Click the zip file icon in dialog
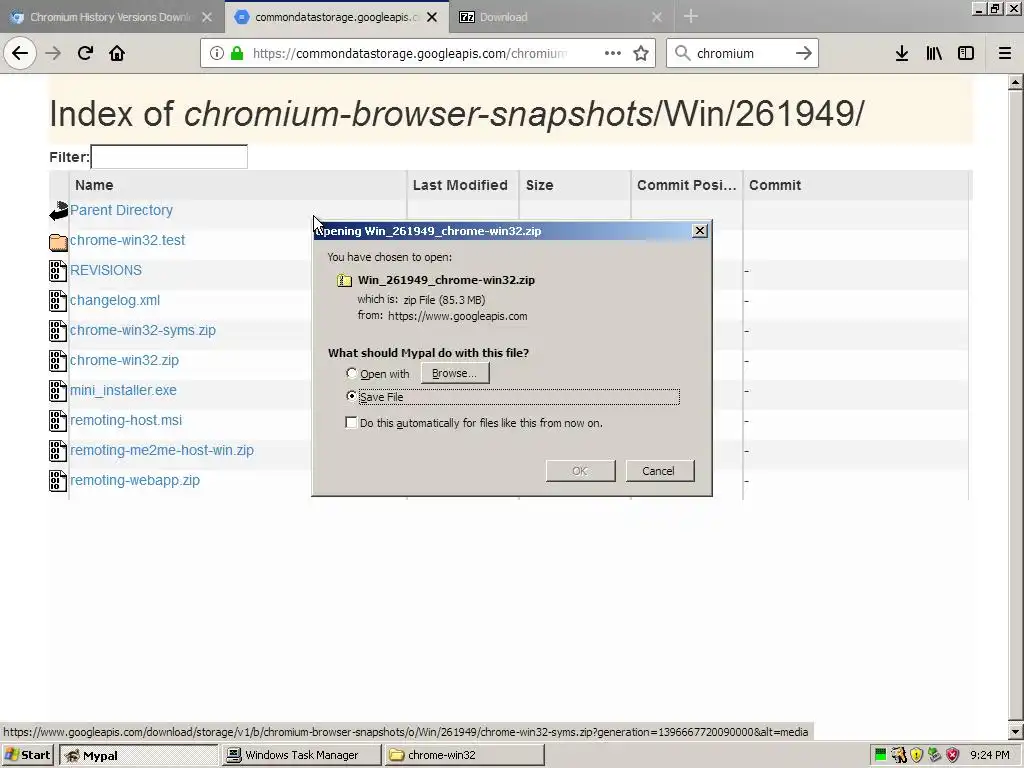 [344, 280]
